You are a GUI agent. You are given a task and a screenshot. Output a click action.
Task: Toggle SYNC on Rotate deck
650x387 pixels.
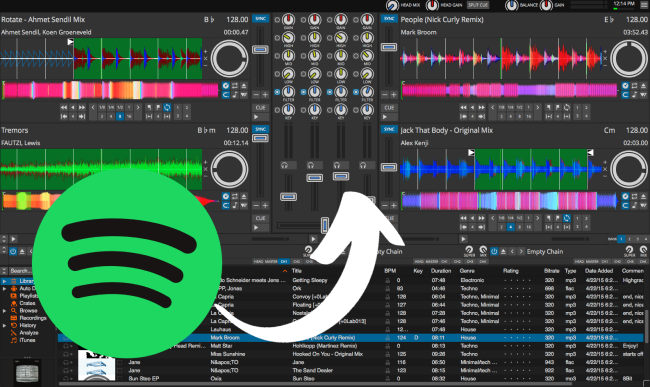click(260, 19)
